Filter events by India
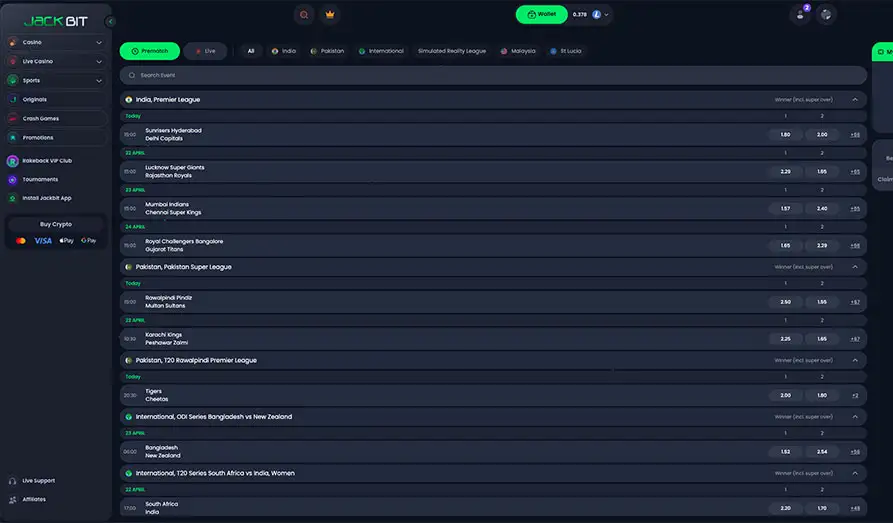This screenshot has width=893, height=523. pos(284,51)
